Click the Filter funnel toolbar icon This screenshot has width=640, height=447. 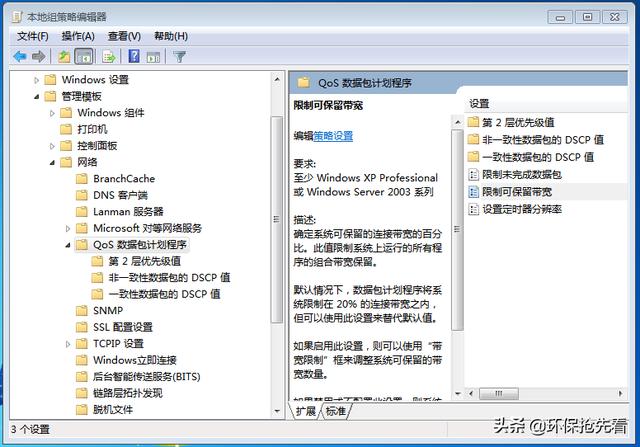pyautogui.click(x=180, y=57)
